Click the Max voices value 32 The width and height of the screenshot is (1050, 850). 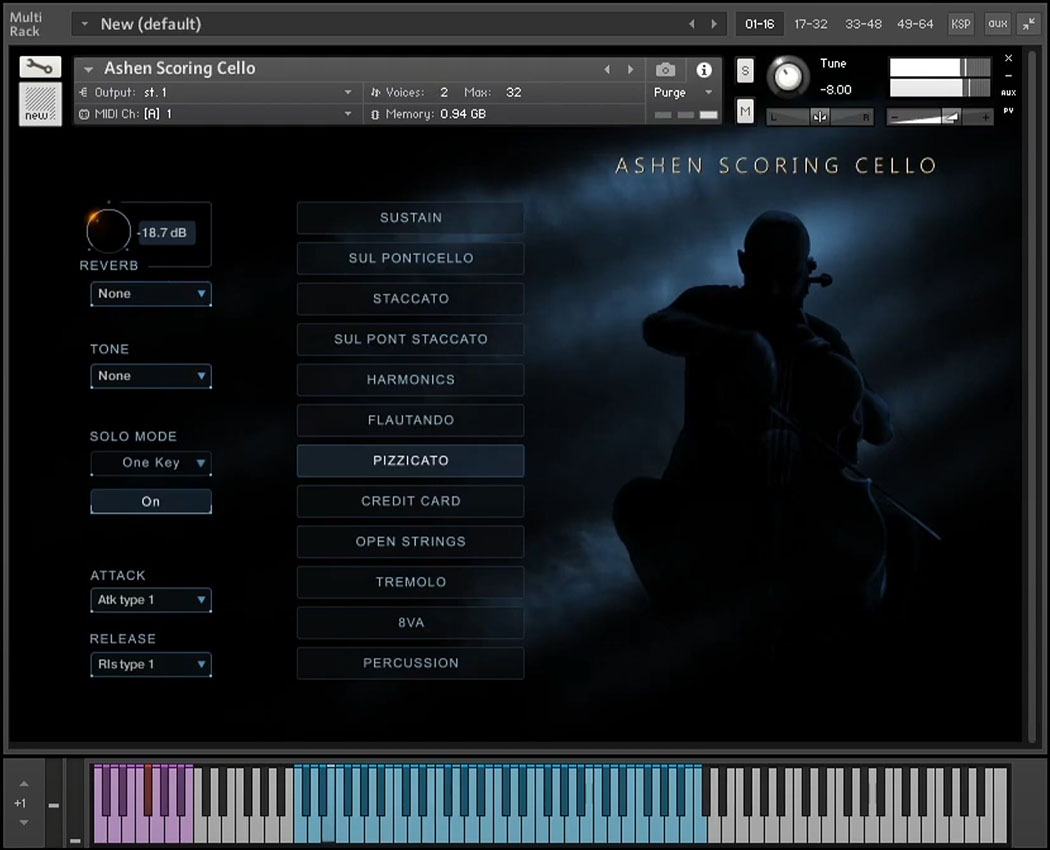point(514,92)
